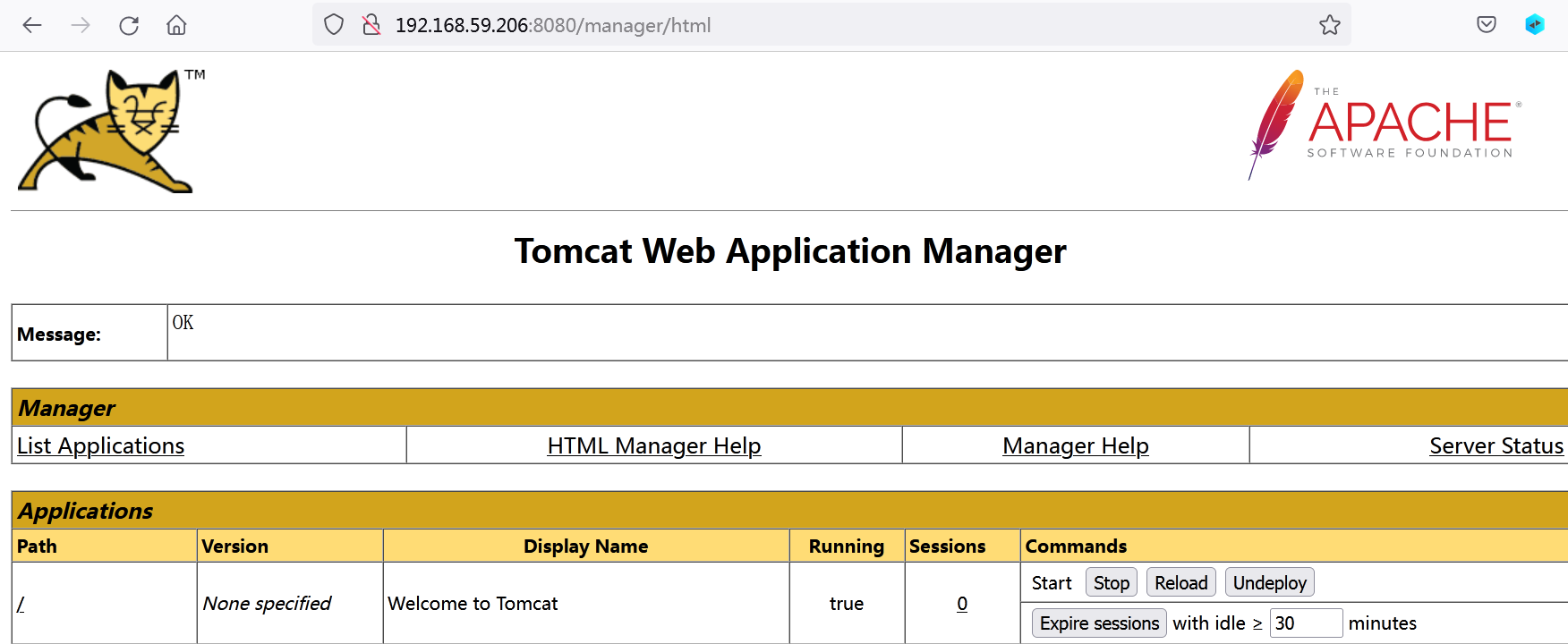The image size is (1568, 644).
Task: Click the disabled Start command text
Action: (1052, 583)
